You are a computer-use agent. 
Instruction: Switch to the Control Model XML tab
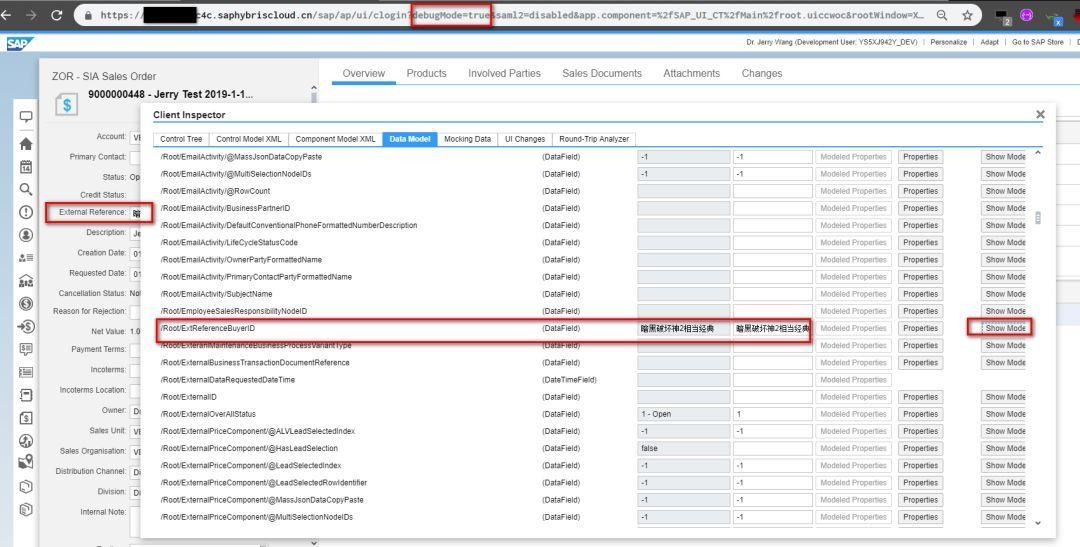pos(249,138)
